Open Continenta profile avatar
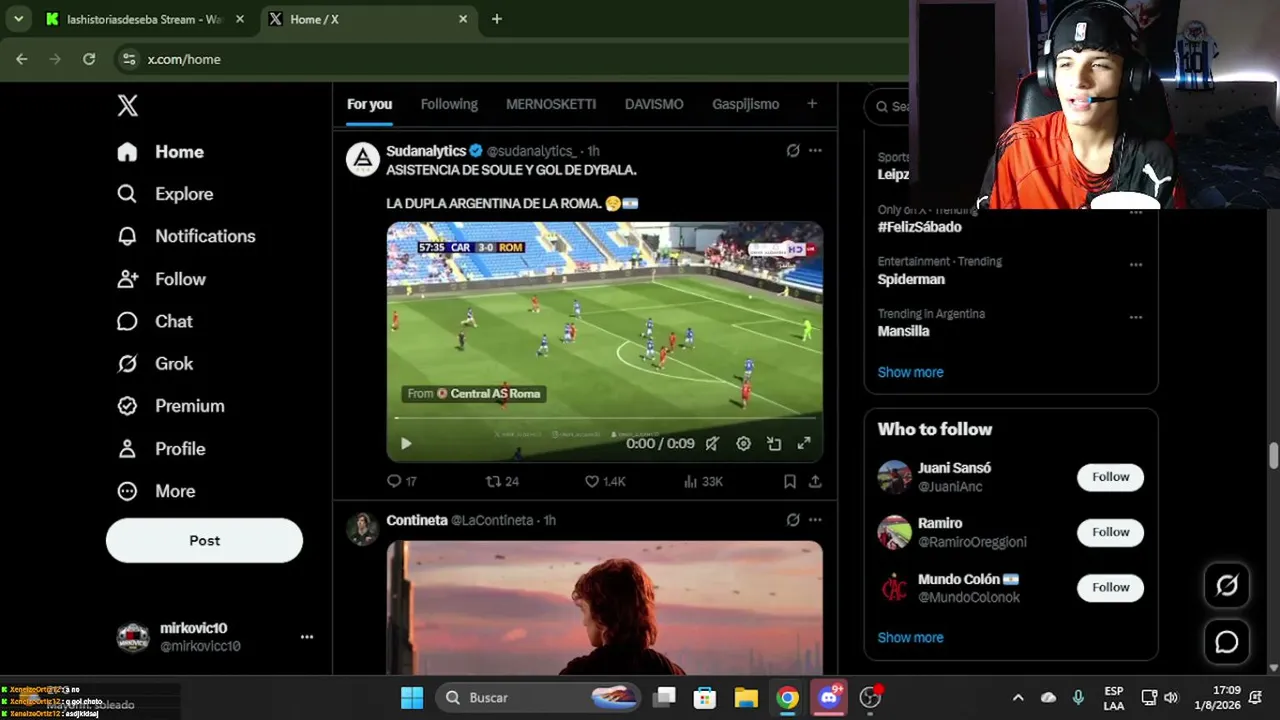Image resolution: width=1280 pixels, height=720 pixels. point(362,529)
